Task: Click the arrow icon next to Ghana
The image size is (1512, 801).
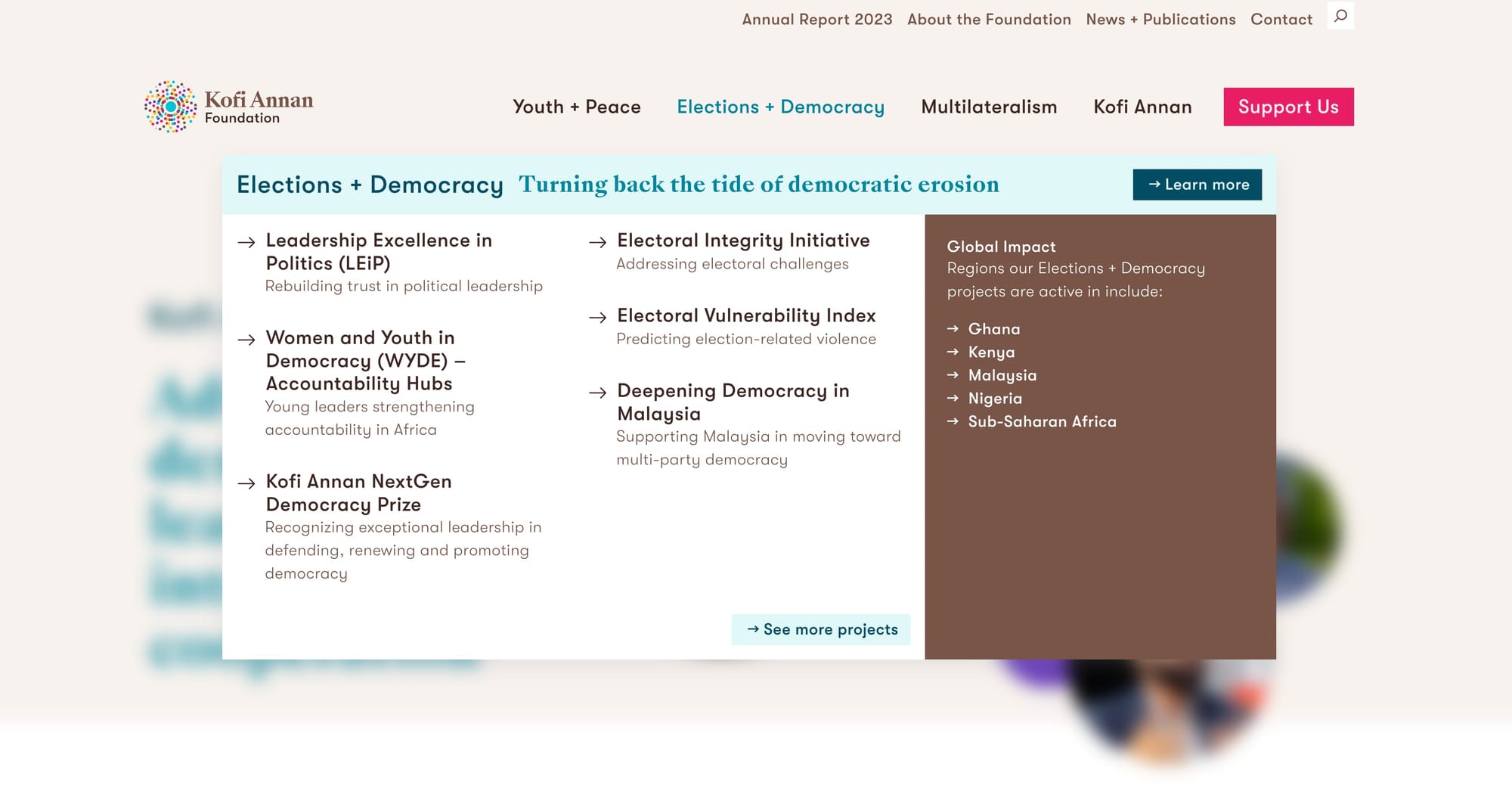Action: (953, 329)
